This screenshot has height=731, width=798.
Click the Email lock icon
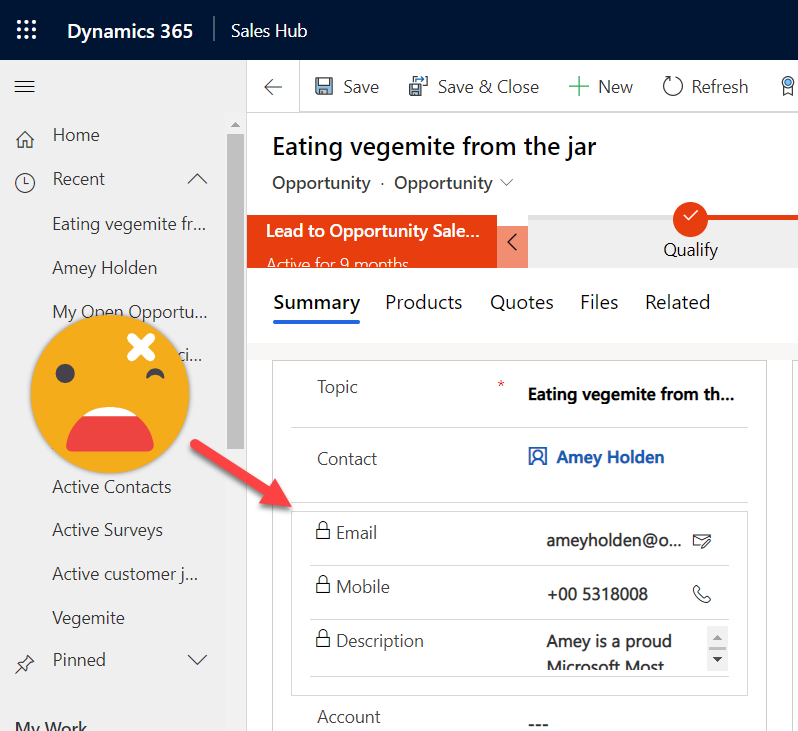[x=323, y=530]
